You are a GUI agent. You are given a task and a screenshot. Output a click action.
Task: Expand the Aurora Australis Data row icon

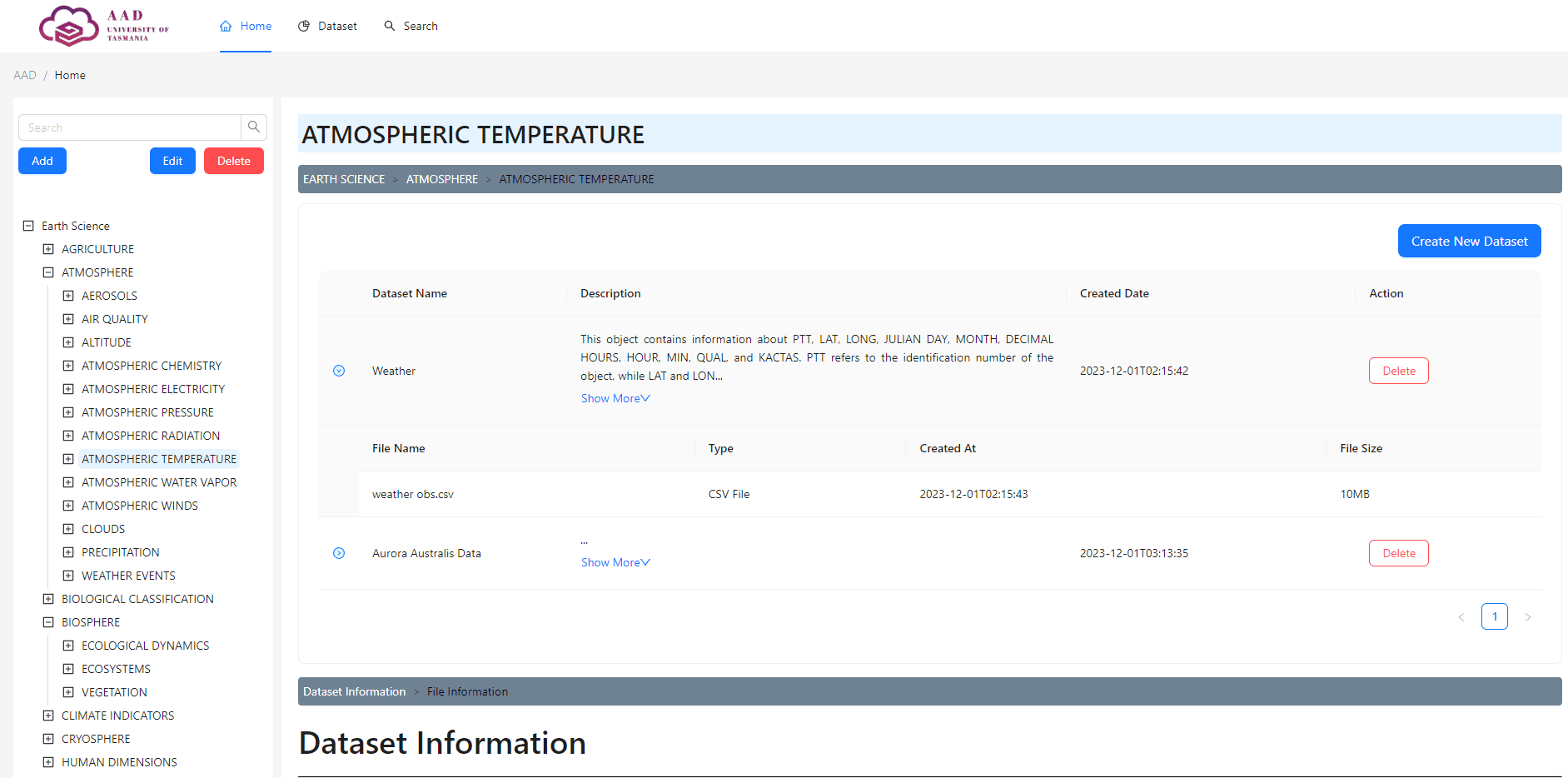tap(339, 553)
